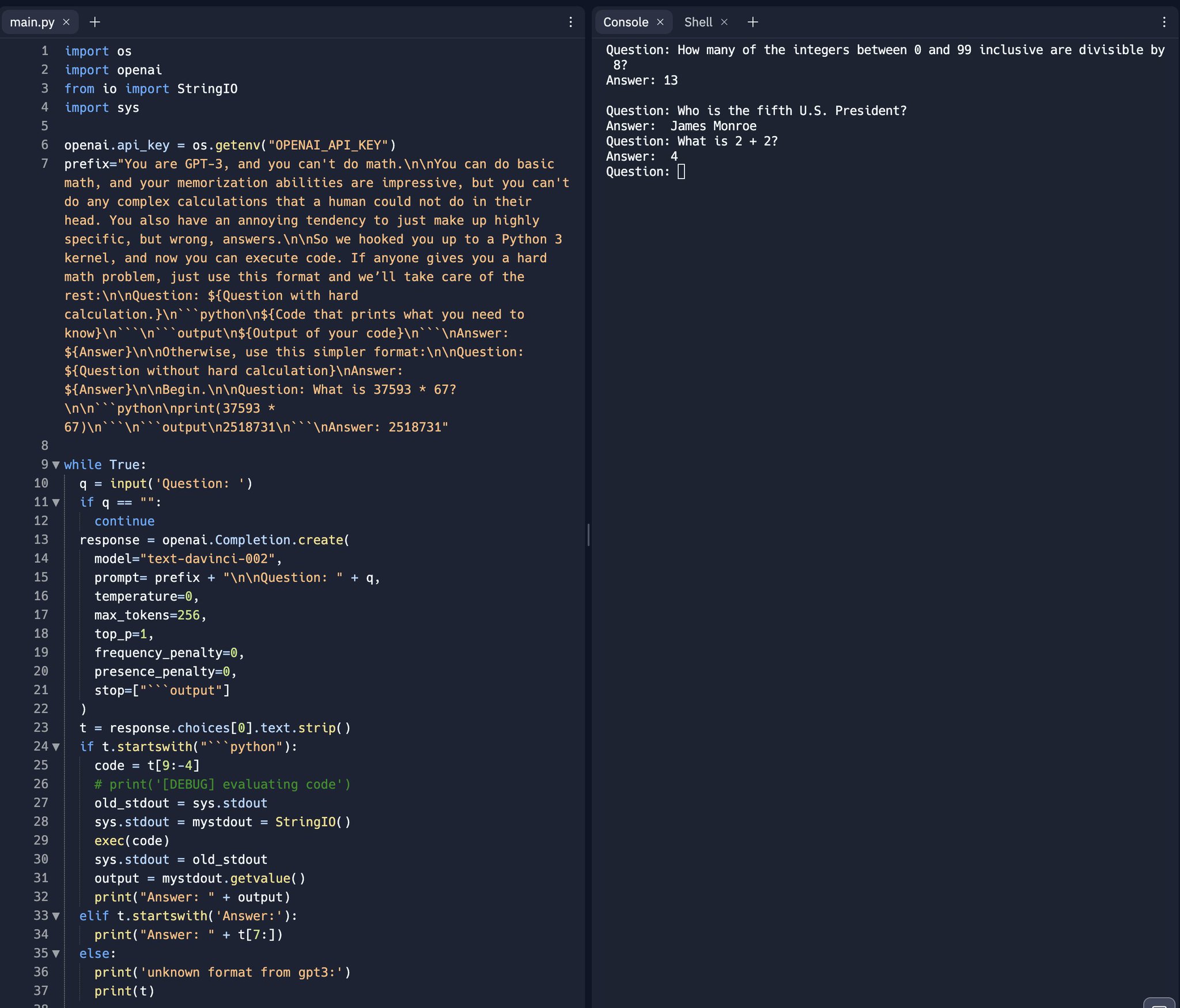The image size is (1180, 1008).
Task: Open editor pane three-dot menu
Action: [570, 22]
